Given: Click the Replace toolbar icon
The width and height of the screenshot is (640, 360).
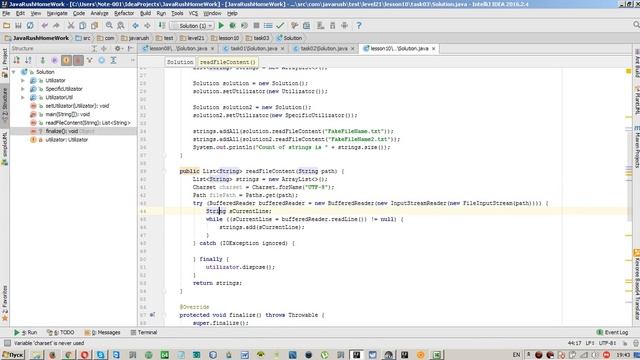Looking at the screenshot, I should click(x=121, y=26).
